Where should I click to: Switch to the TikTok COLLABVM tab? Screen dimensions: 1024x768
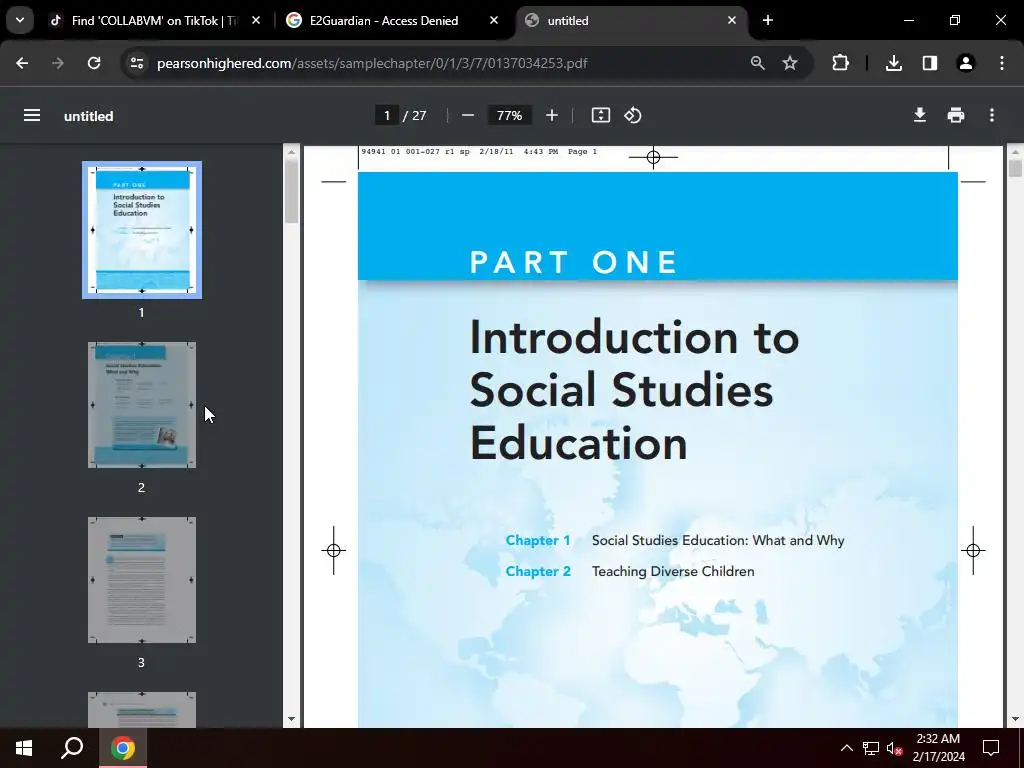pos(155,21)
